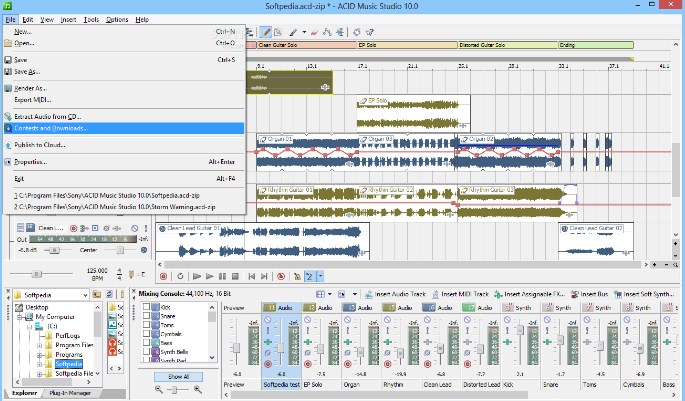Click Up One Level icon in Explorer
The height and width of the screenshot is (401, 685).
(97, 294)
